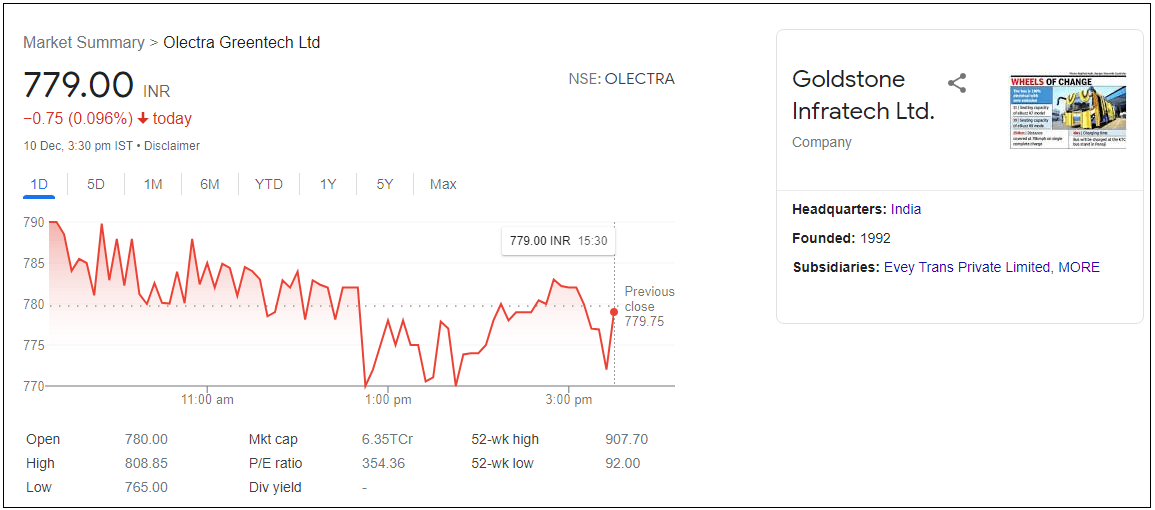Click the MORE subsidiaries link
Screen dimensions: 1155x510
(1079, 268)
